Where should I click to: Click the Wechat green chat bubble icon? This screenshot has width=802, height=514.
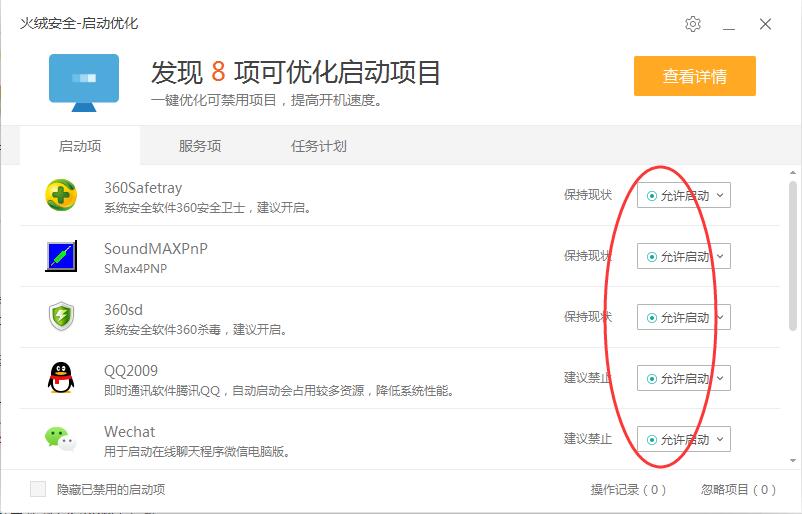[x=60, y=439]
